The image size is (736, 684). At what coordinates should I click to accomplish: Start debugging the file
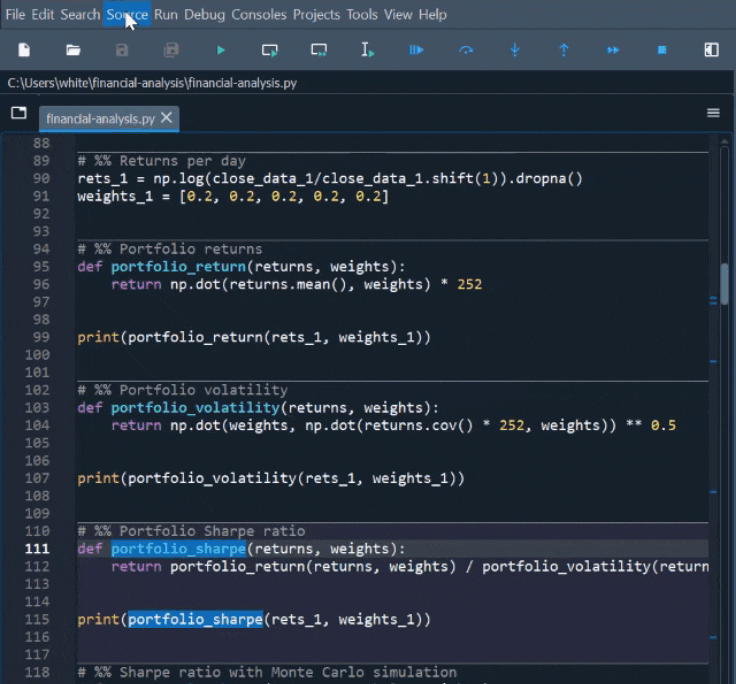point(416,50)
